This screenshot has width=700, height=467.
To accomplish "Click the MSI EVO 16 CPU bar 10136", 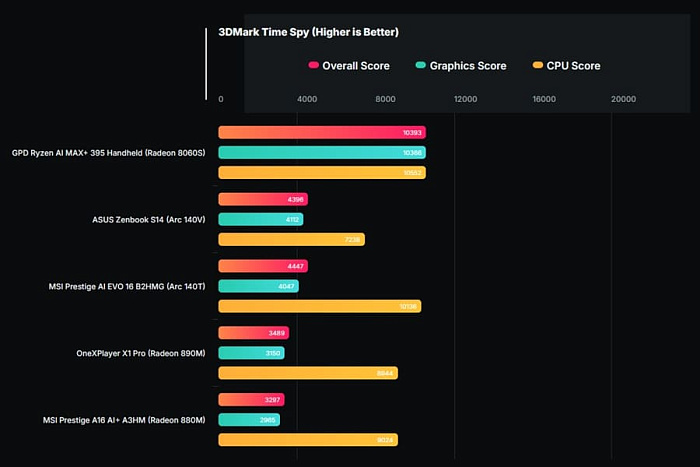I will [x=320, y=306].
